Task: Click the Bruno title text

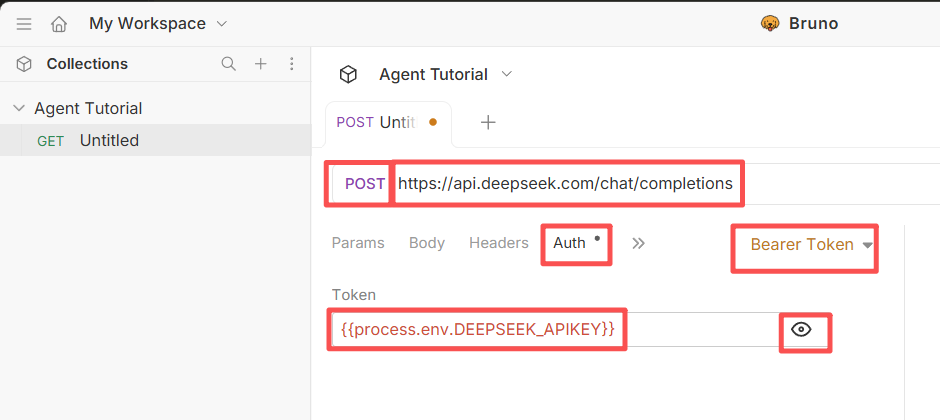Action: pyautogui.click(x=814, y=24)
